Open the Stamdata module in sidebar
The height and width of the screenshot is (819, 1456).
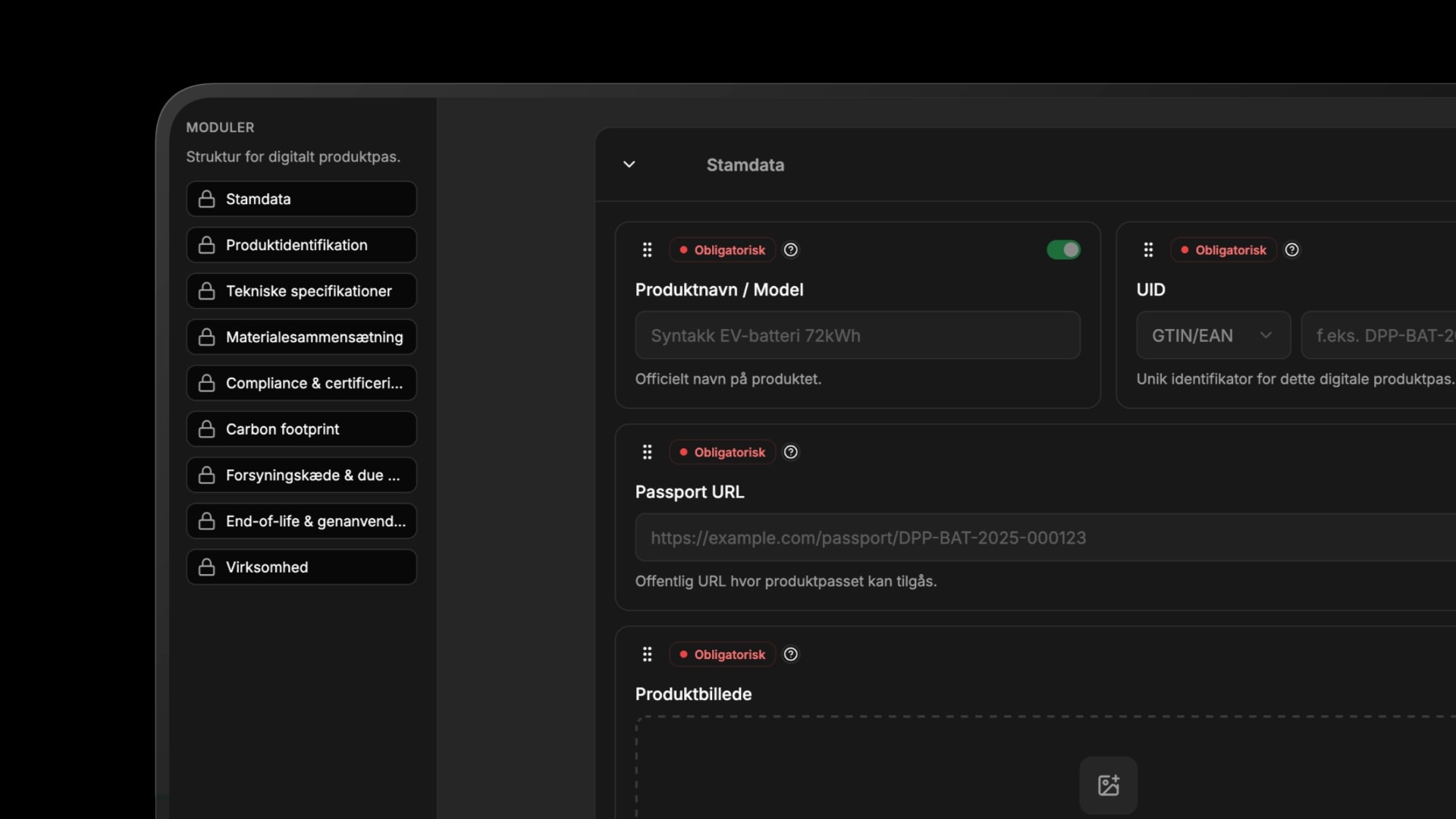(x=301, y=199)
